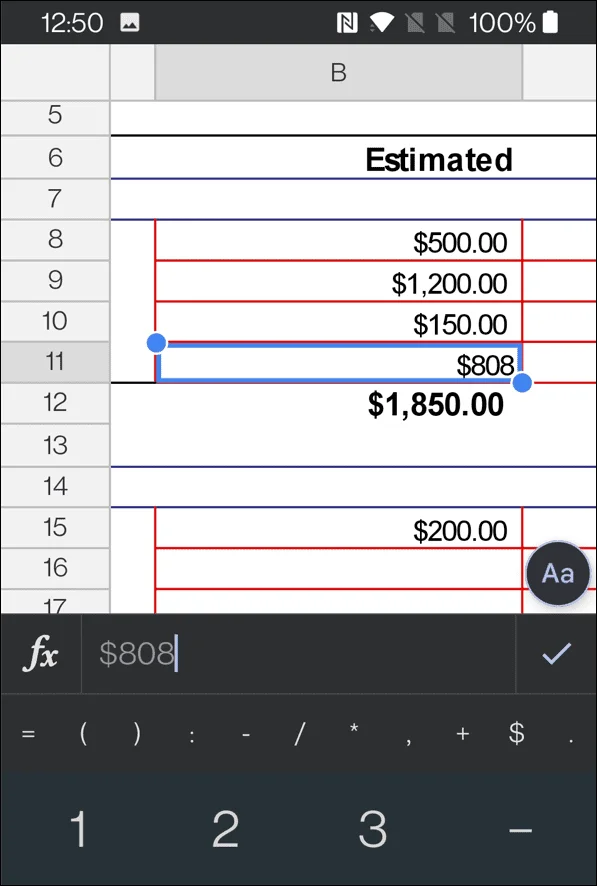
Task: Tap the battery icon in the status bar
Action: tap(550, 23)
